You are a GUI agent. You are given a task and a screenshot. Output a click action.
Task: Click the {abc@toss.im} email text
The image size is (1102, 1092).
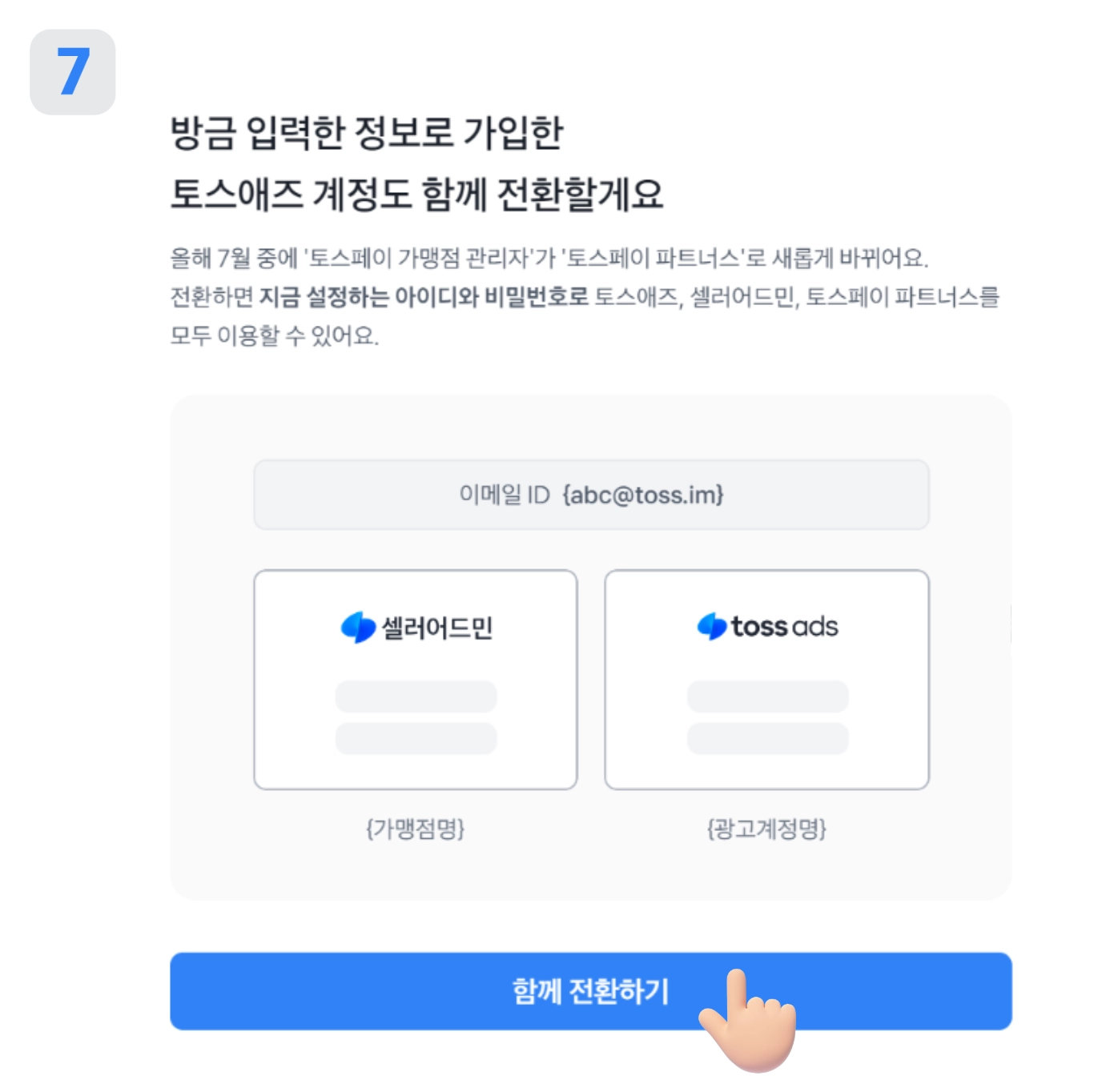click(643, 495)
